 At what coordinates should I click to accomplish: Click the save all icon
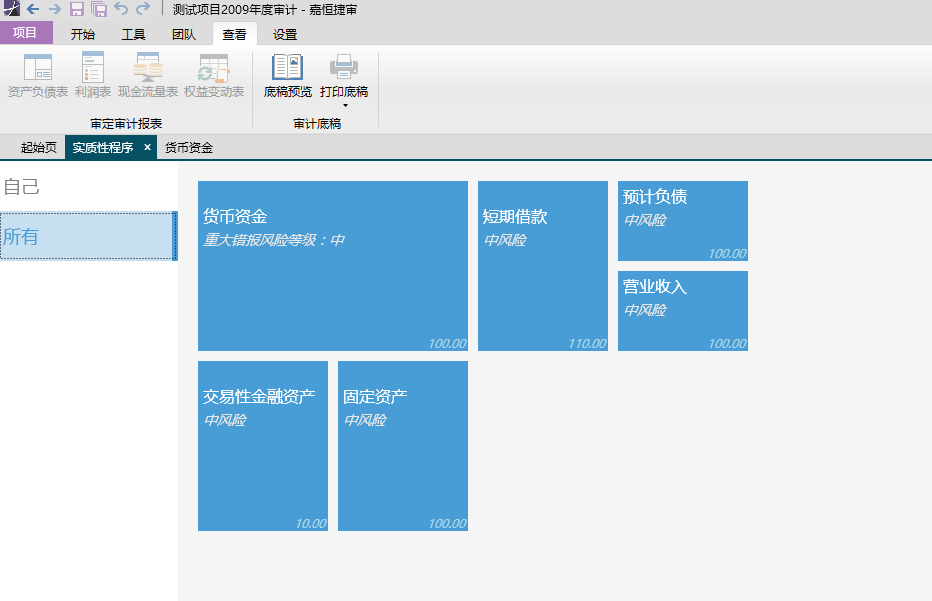(x=99, y=9)
